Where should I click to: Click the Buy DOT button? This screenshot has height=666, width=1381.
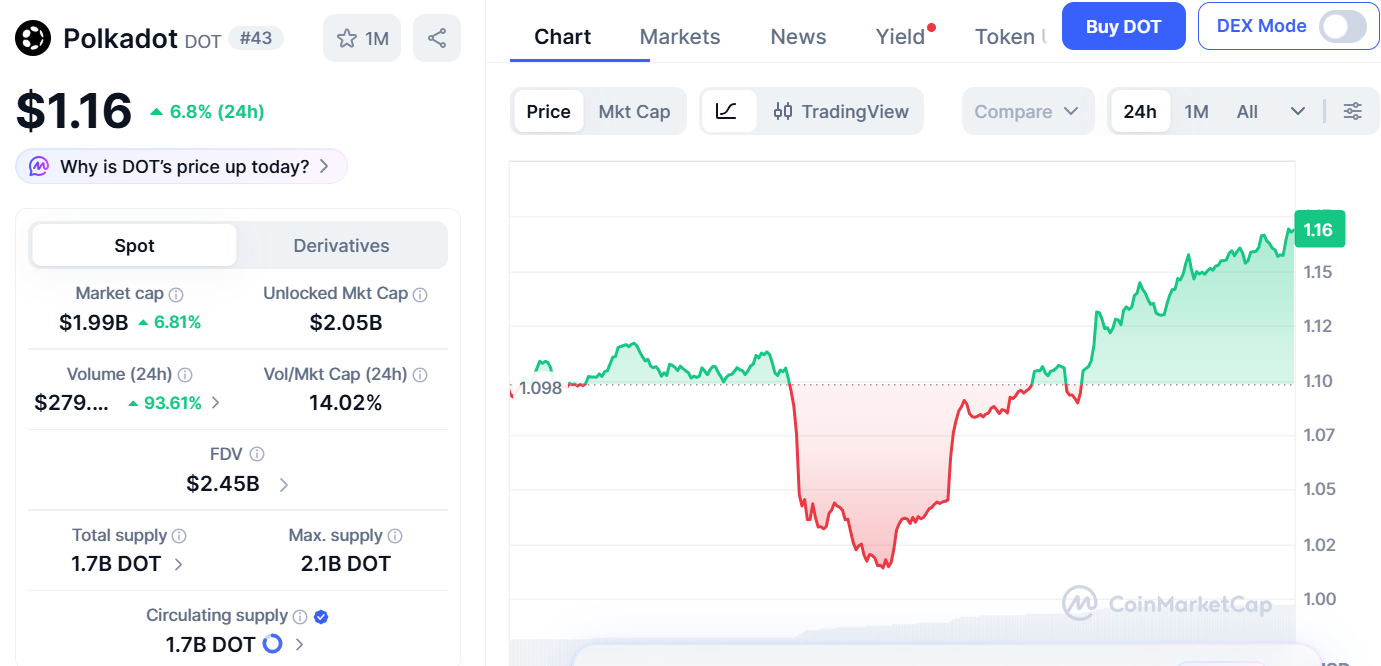tap(1123, 26)
